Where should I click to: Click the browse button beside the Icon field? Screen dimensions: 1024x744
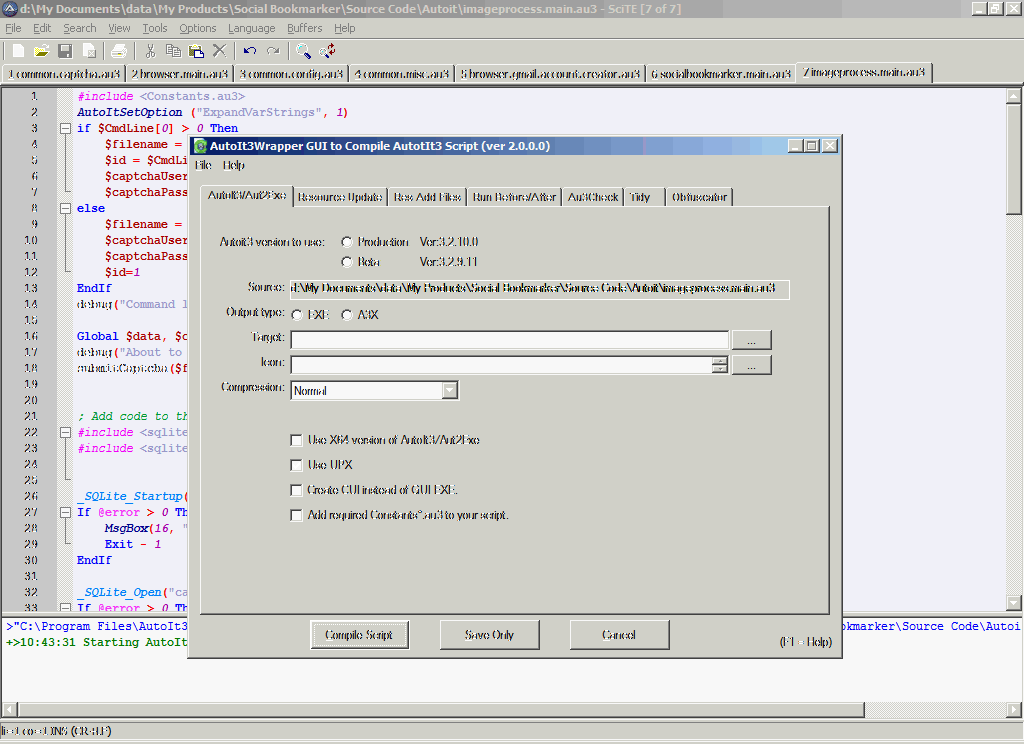(x=752, y=365)
